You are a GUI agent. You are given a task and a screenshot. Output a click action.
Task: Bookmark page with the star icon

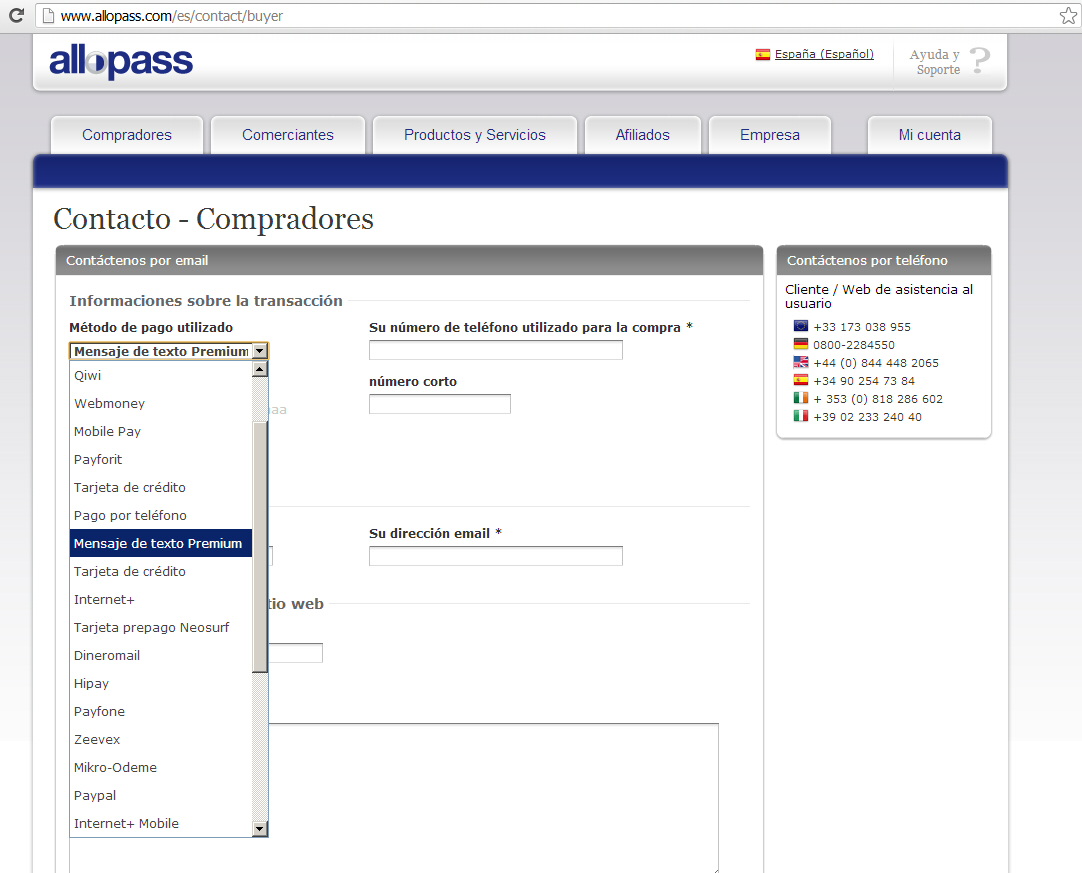point(1068,16)
